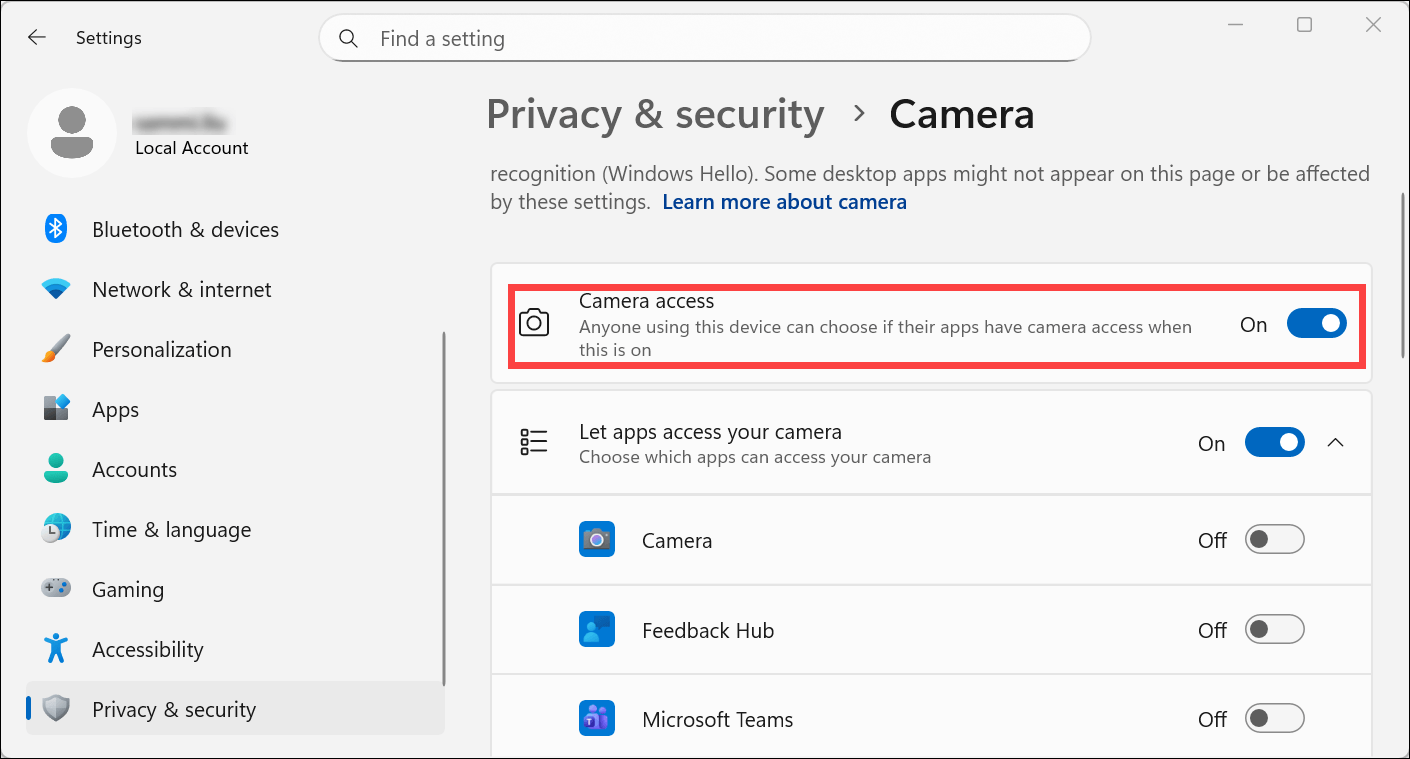Click the user profile avatar
Screen dimensions: 1410x759
tap(72, 133)
